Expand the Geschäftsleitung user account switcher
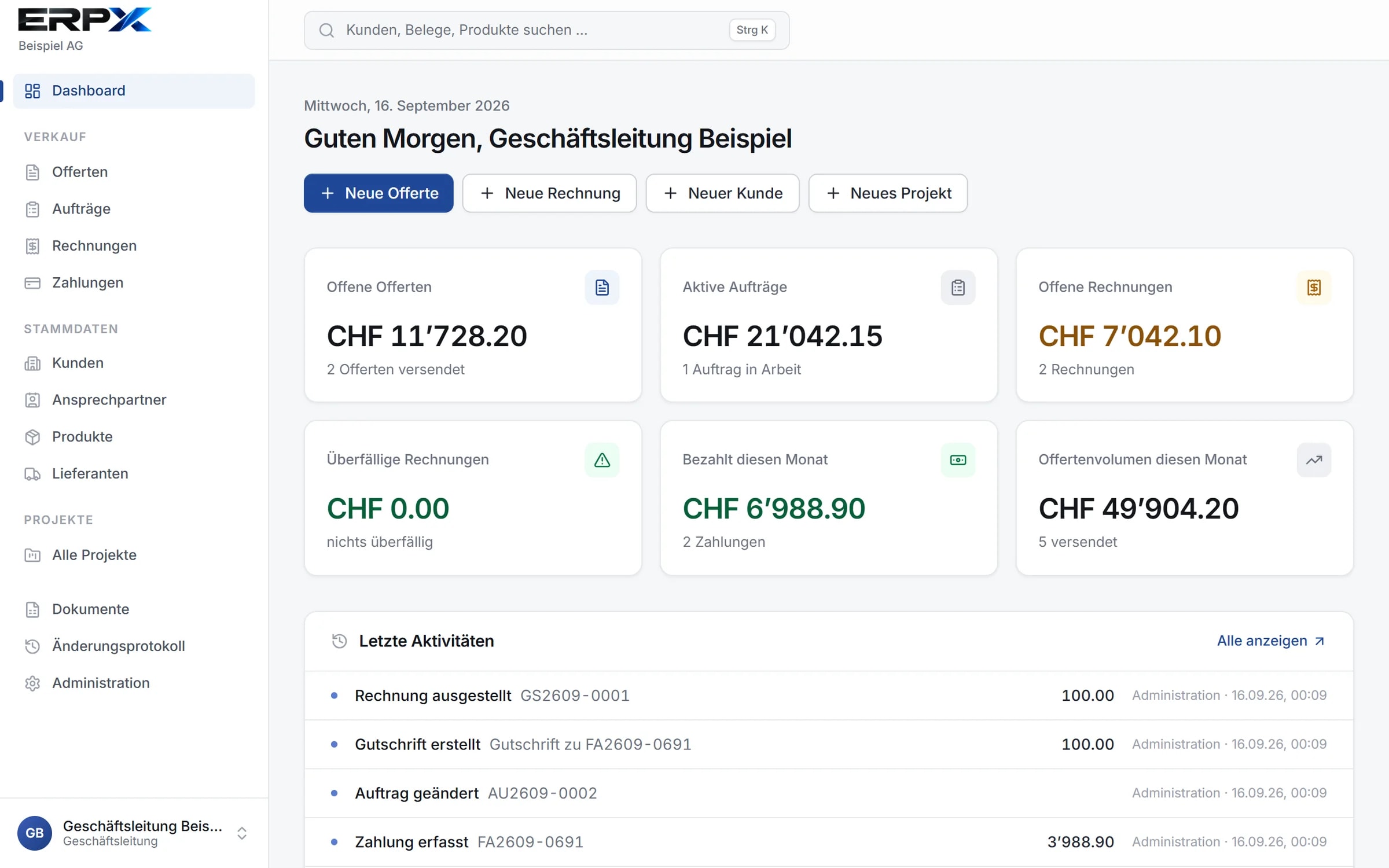1389x868 pixels. [x=242, y=833]
